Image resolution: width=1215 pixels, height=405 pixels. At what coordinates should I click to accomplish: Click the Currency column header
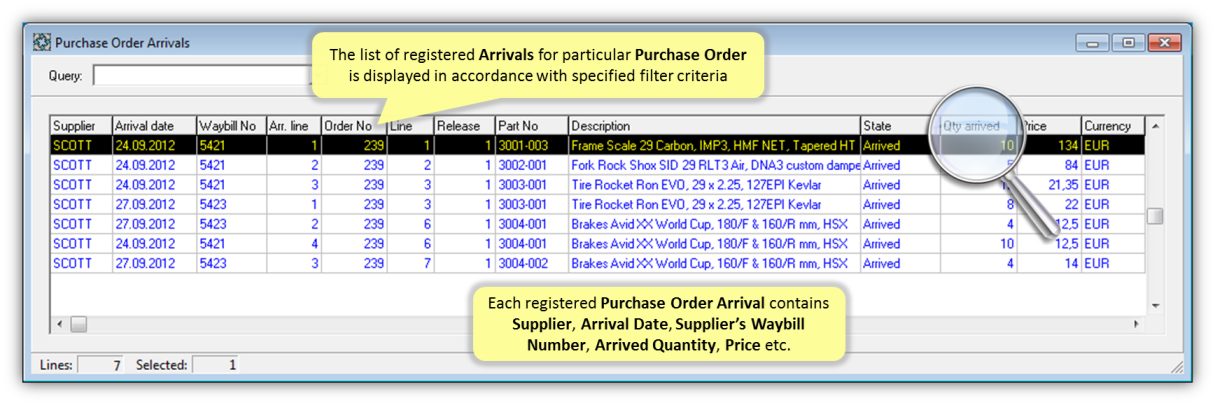(1111, 126)
